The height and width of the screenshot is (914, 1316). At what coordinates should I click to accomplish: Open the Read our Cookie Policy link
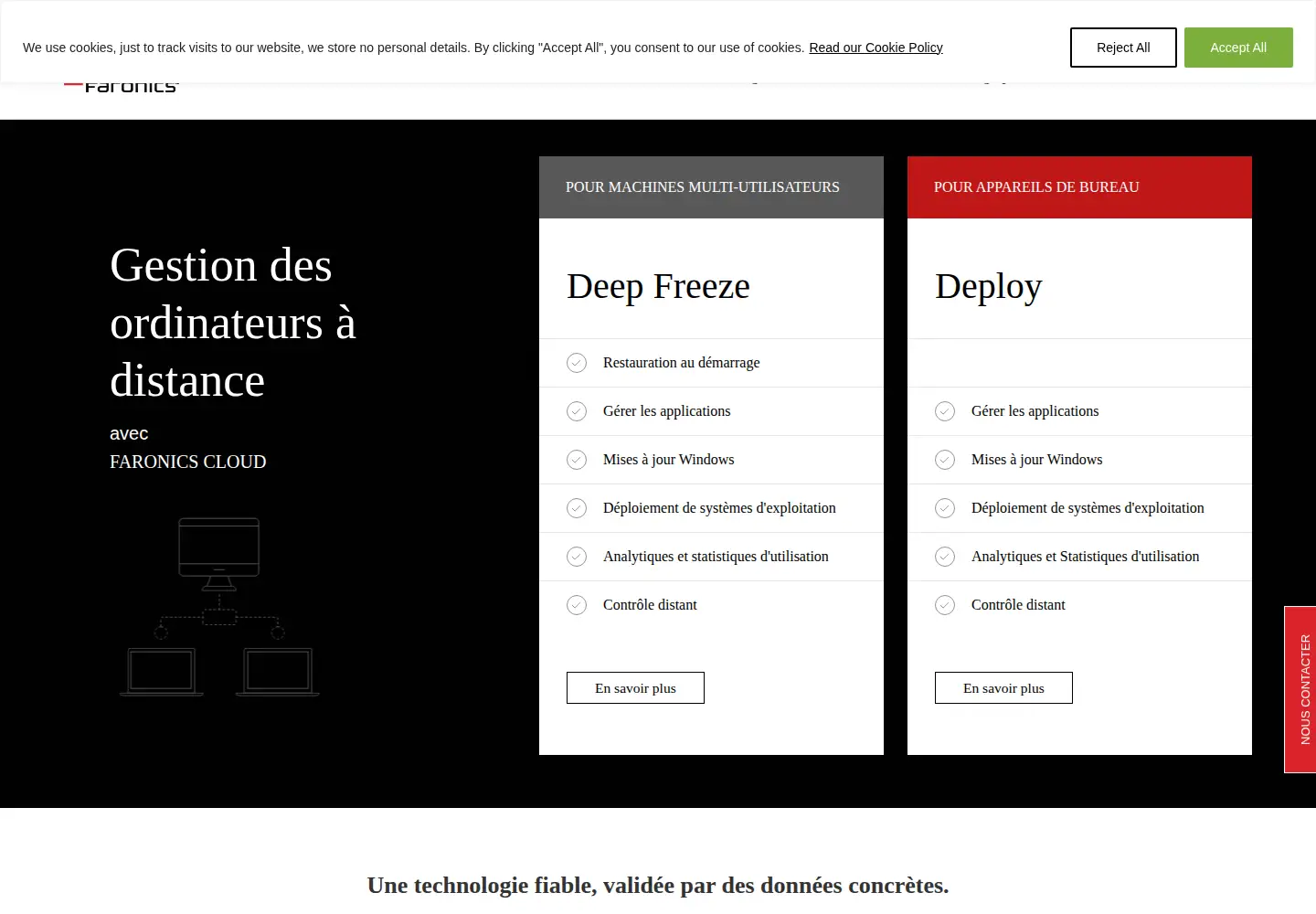[x=876, y=48]
